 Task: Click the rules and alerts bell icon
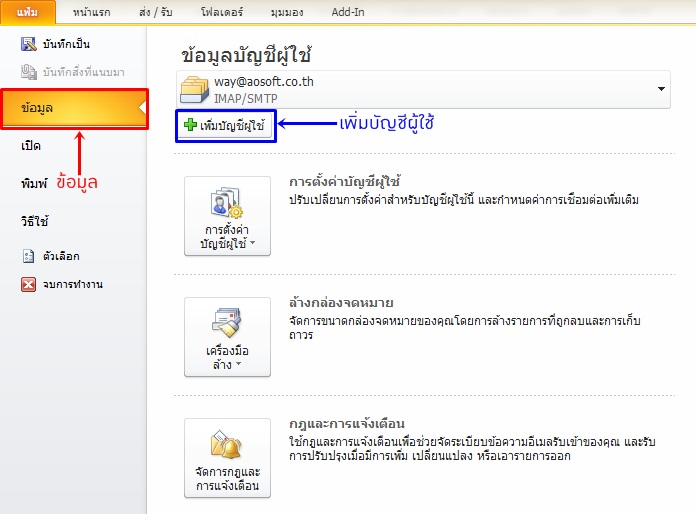227,444
